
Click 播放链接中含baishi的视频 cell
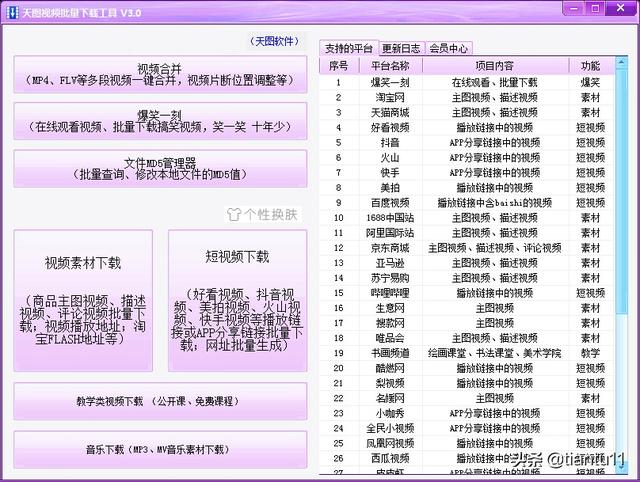(x=495, y=203)
